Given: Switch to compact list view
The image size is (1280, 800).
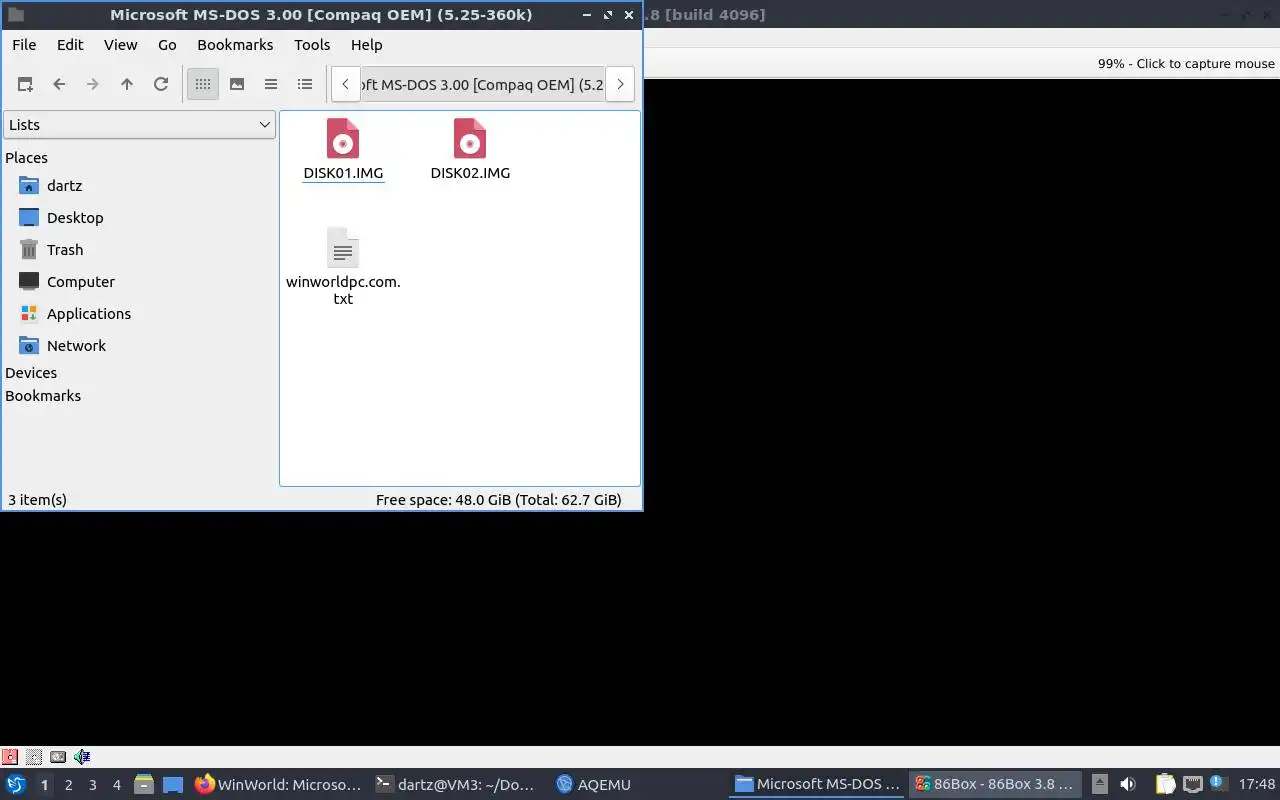Looking at the screenshot, I should click(271, 84).
